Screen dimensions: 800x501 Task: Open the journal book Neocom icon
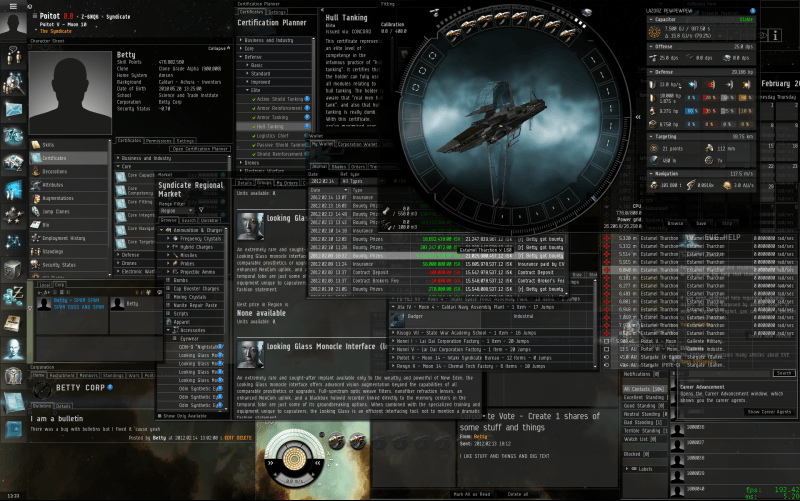pyautogui.click(x=13, y=322)
